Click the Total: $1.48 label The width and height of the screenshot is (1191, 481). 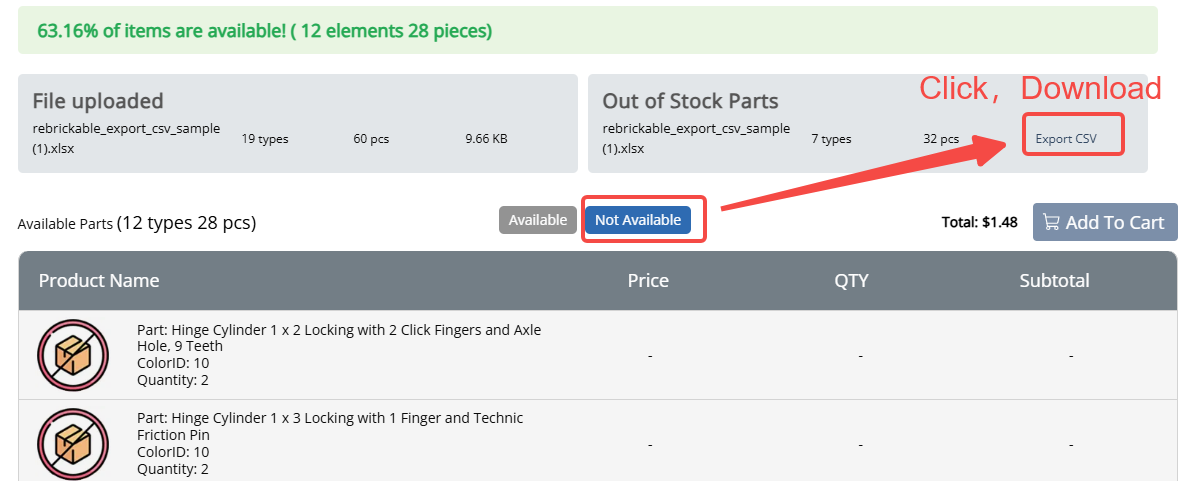coord(979,223)
